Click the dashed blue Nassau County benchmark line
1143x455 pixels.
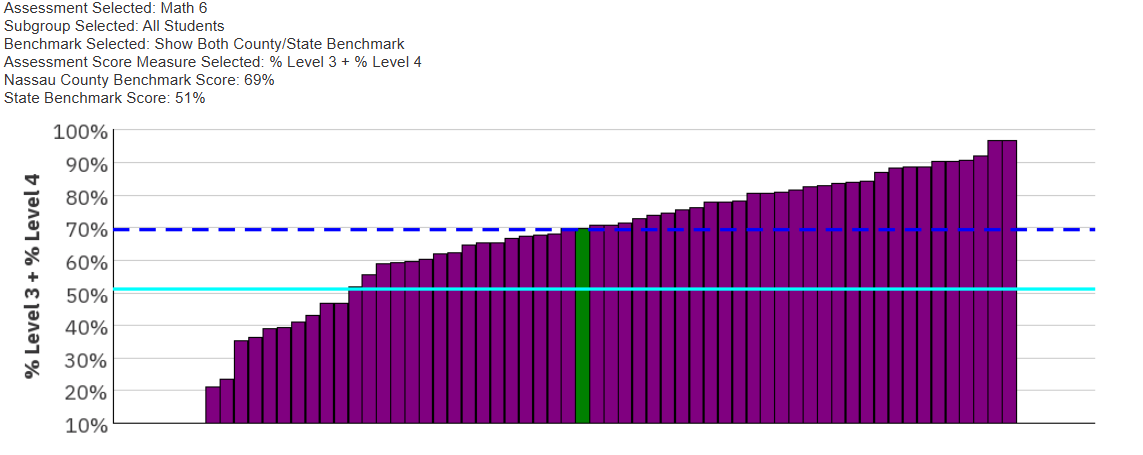coord(604,230)
